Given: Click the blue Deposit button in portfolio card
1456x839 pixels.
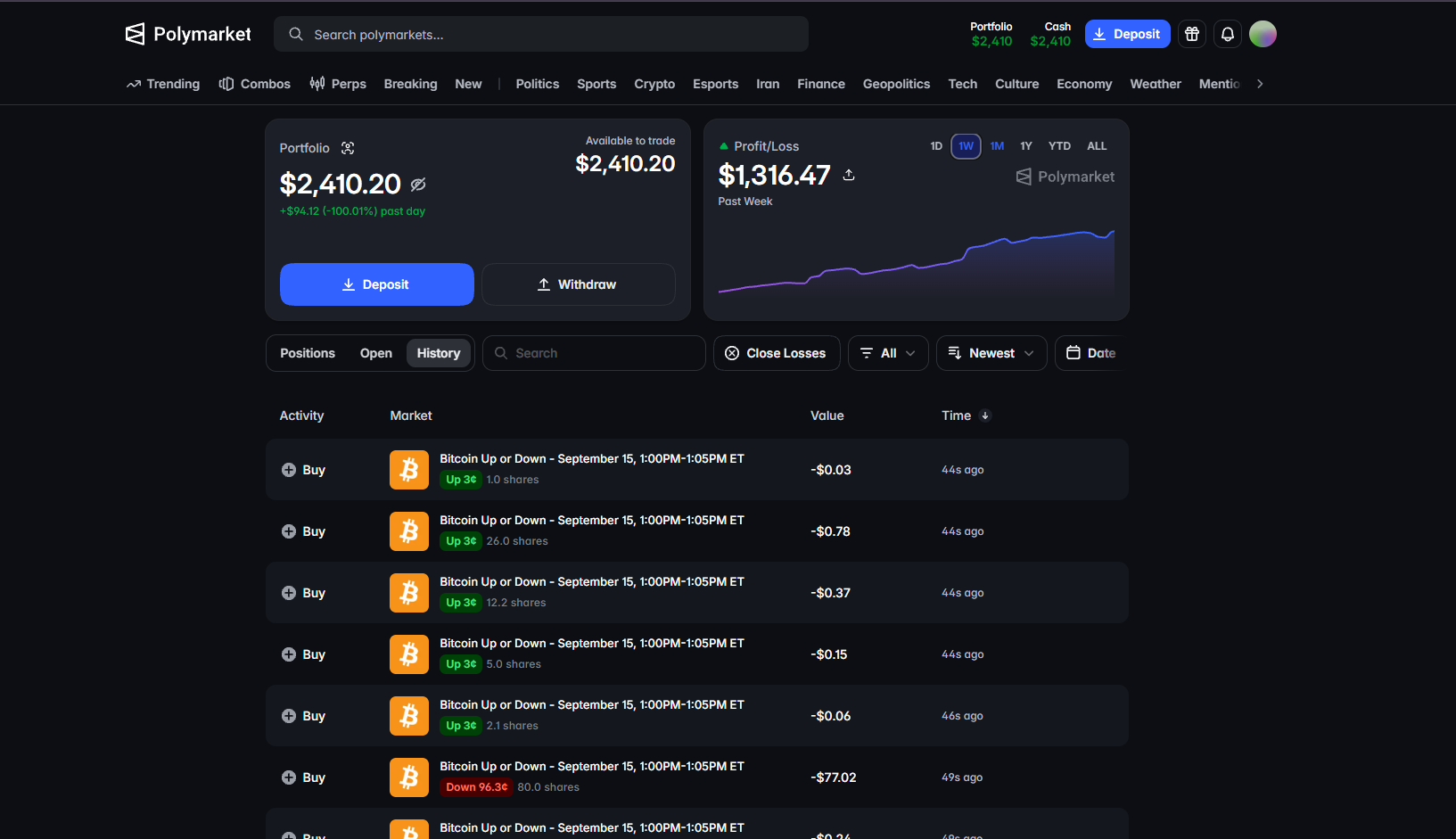Looking at the screenshot, I should pos(377,284).
